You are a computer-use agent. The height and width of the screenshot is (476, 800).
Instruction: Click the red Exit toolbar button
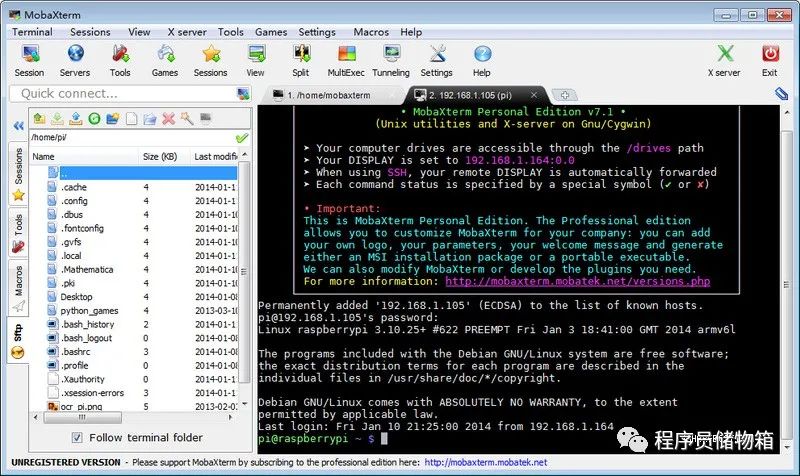pyautogui.click(x=769, y=61)
